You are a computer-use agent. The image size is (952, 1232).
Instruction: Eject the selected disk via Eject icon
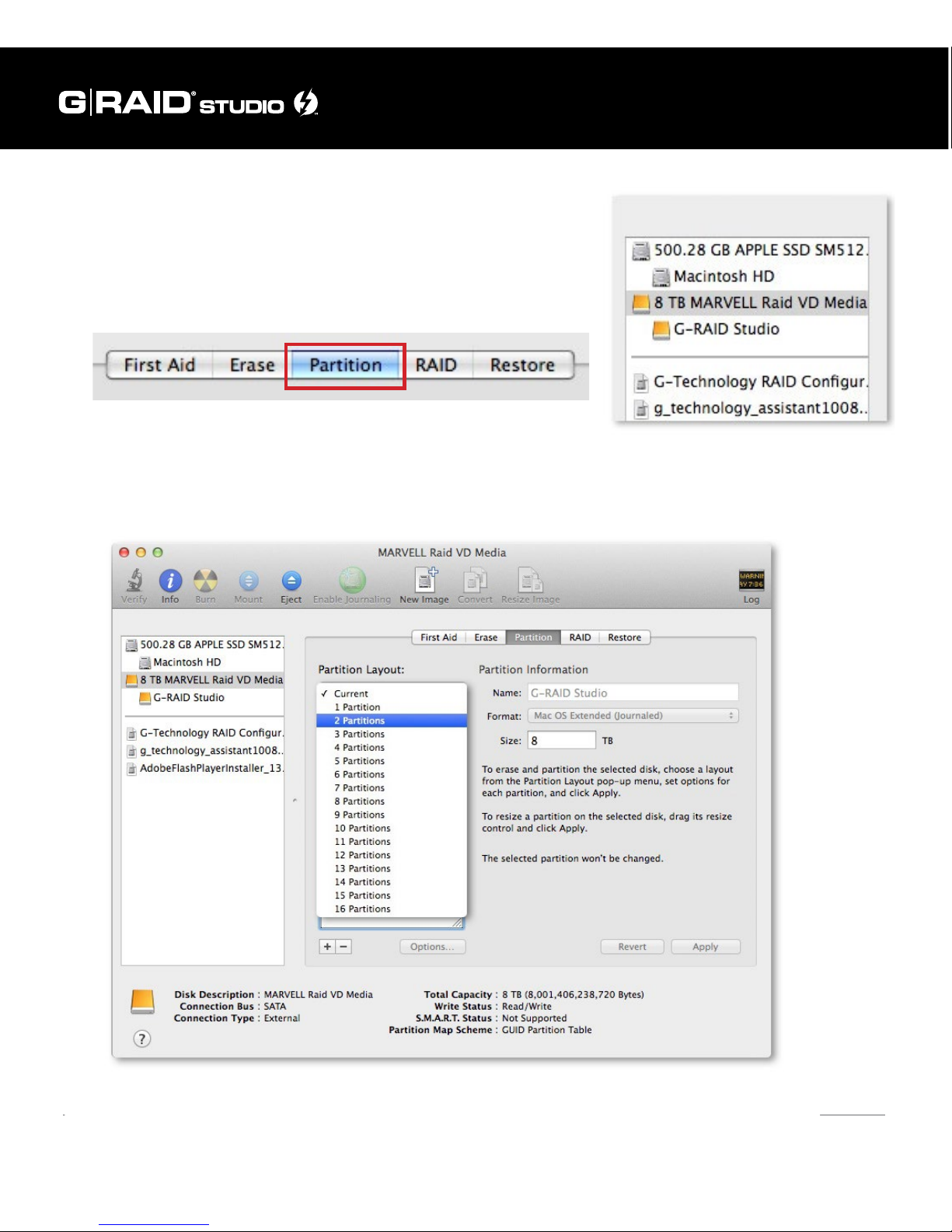(x=291, y=581)
